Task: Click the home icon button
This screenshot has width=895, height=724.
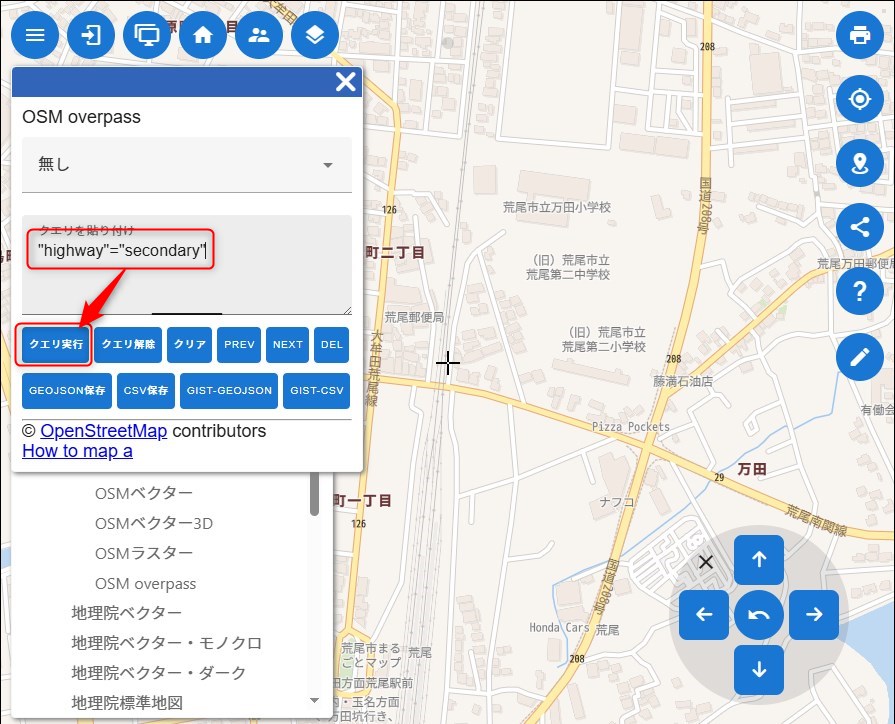Action: click(203, 35)
